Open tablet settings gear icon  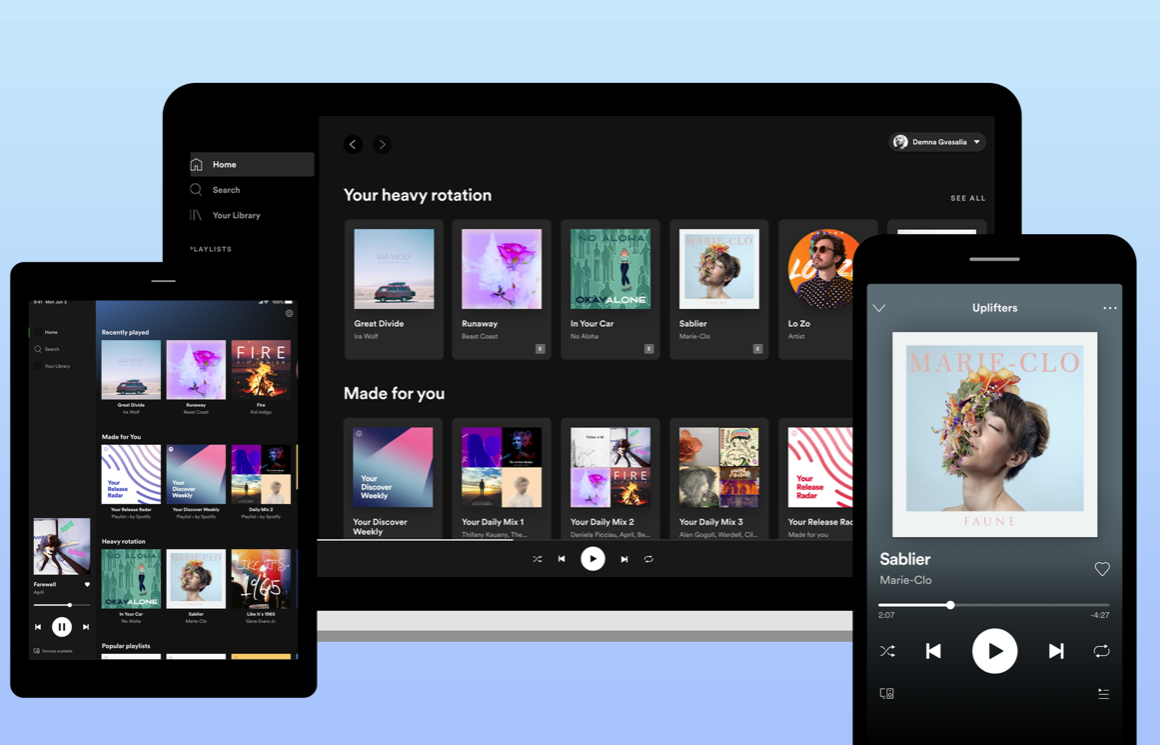tap(289, 313)
